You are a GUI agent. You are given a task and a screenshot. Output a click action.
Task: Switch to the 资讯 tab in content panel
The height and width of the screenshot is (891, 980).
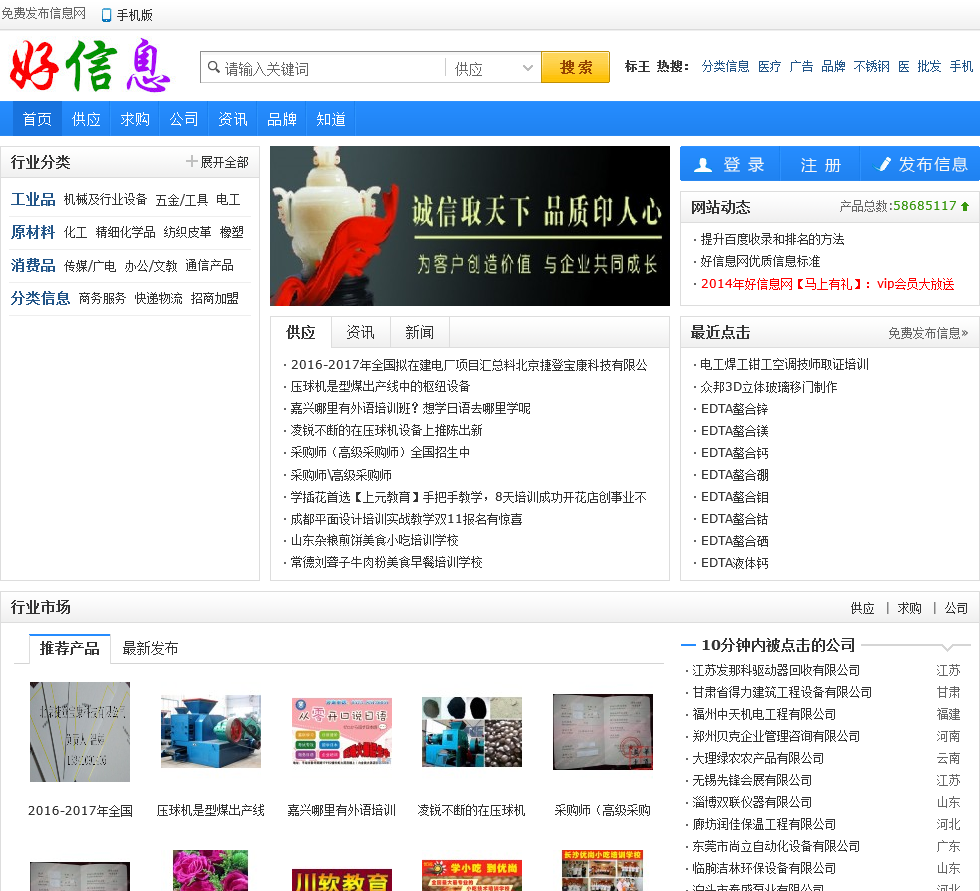(361, 332)
